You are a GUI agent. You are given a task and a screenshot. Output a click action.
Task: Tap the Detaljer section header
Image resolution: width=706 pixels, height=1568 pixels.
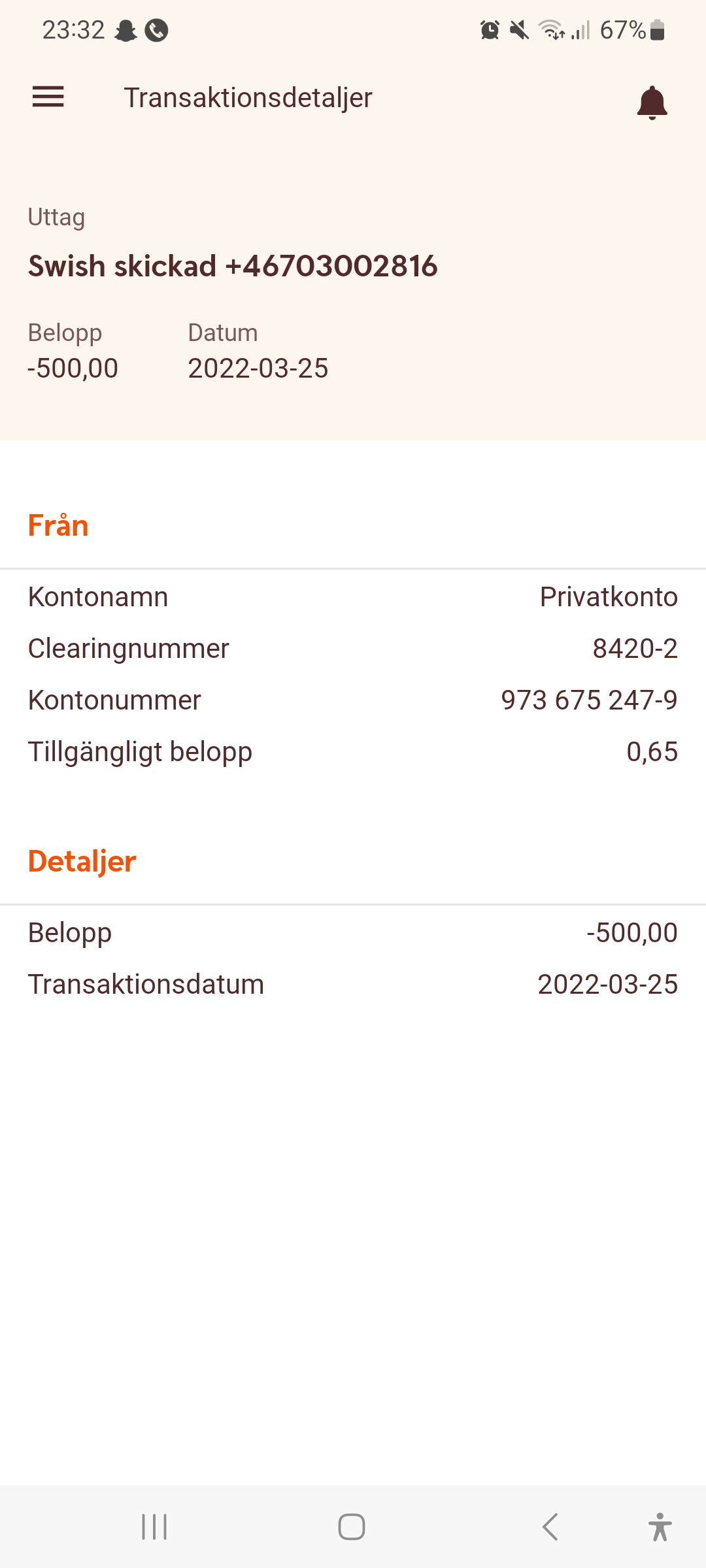(82, 861)
